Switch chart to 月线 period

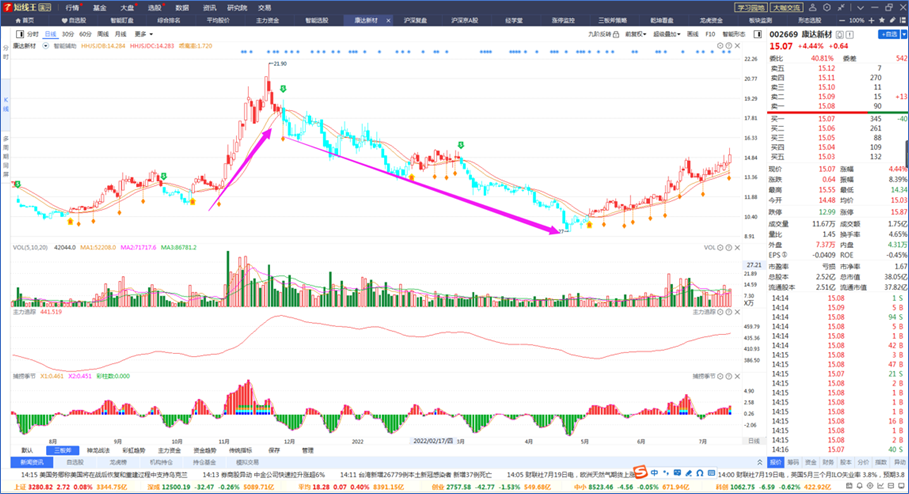[x=120, y=34]
